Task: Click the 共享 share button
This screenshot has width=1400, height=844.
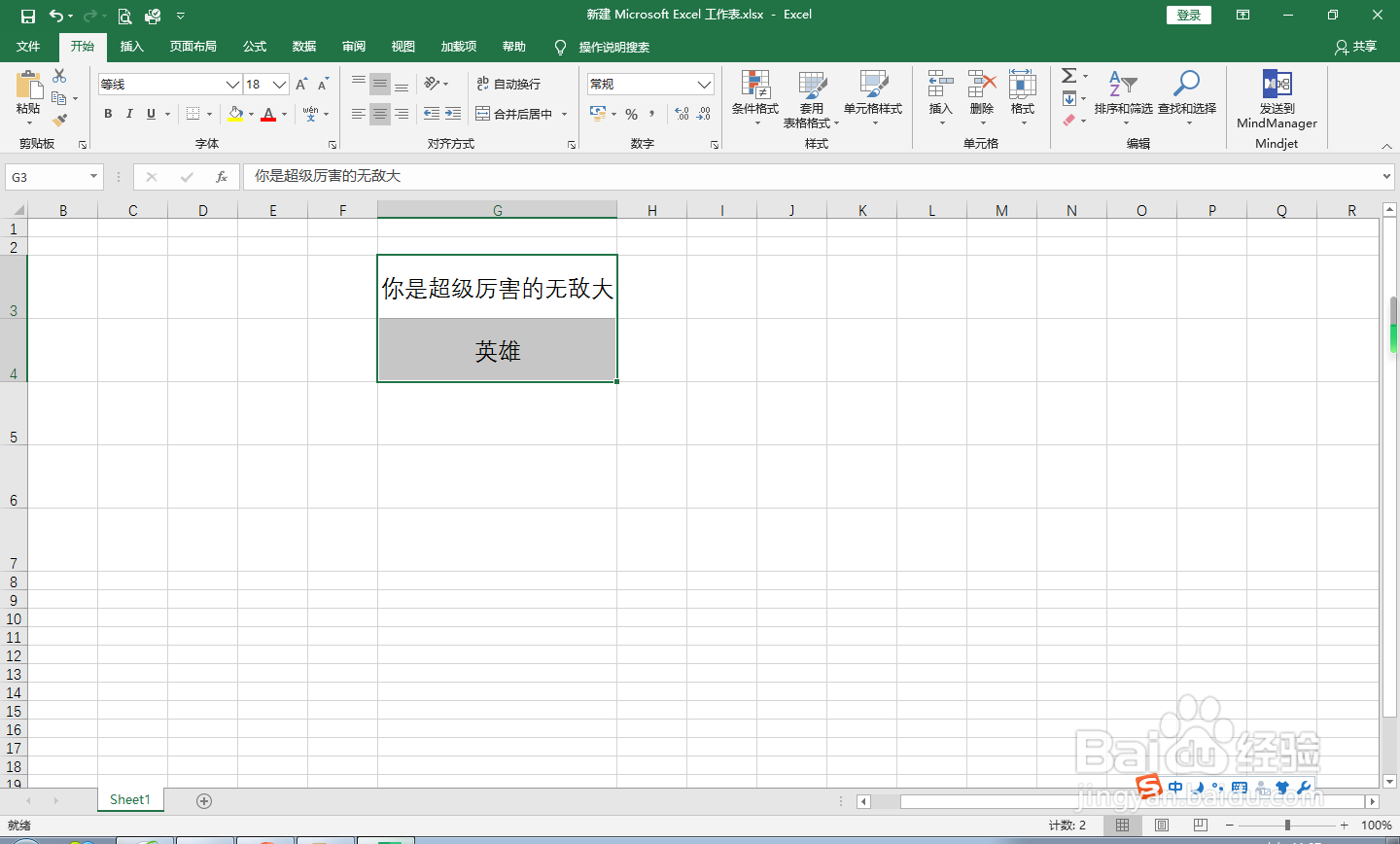Action: [1356, 47]
